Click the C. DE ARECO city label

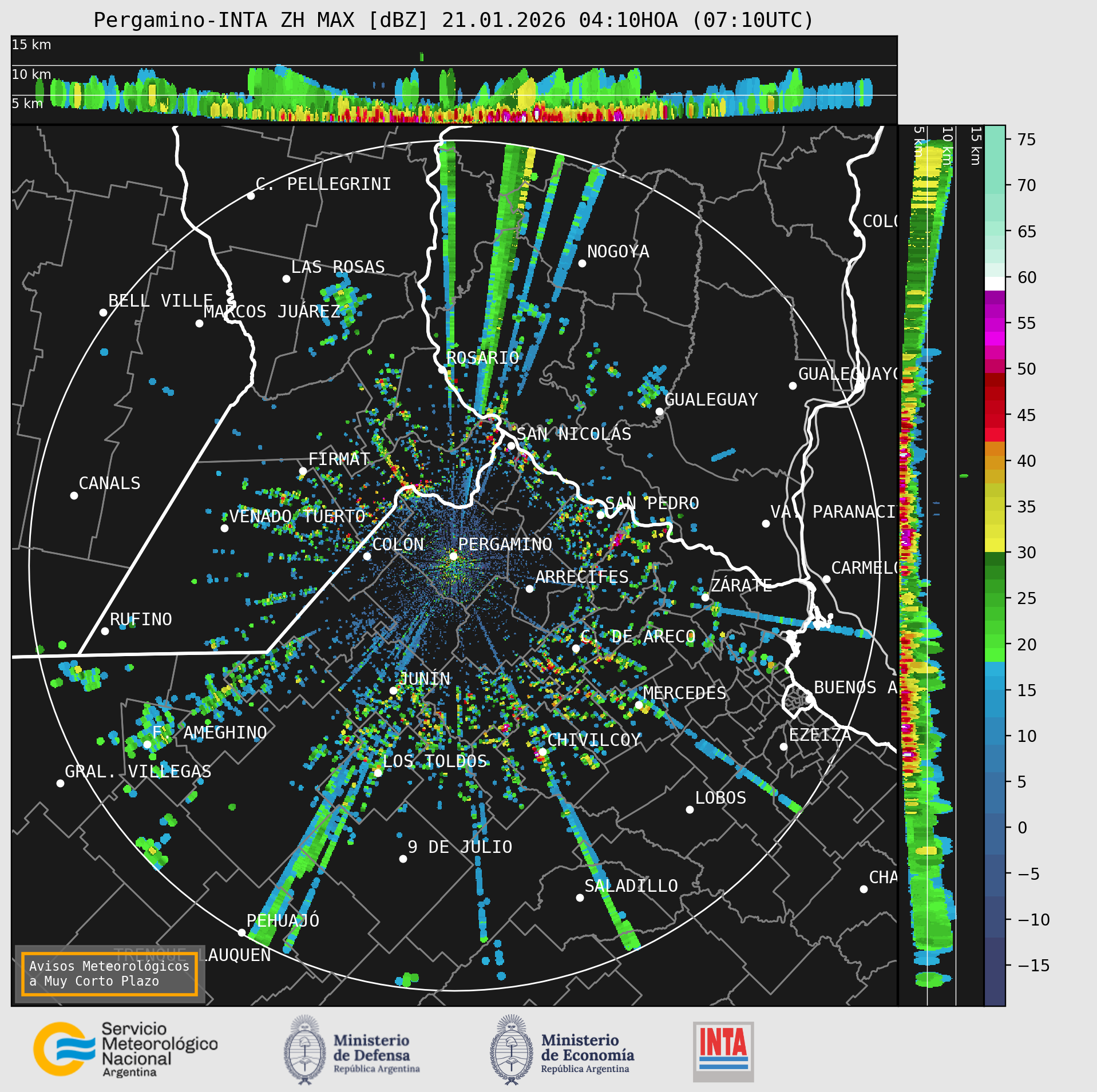[638, 636]
